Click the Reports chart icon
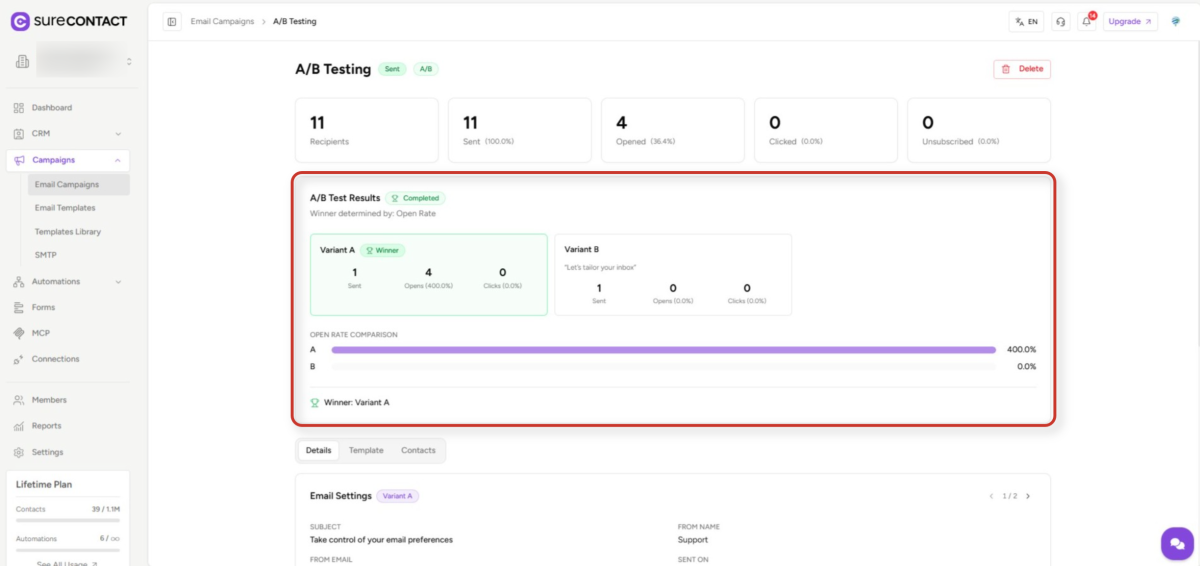1200x566 pixels. (19, 426)
